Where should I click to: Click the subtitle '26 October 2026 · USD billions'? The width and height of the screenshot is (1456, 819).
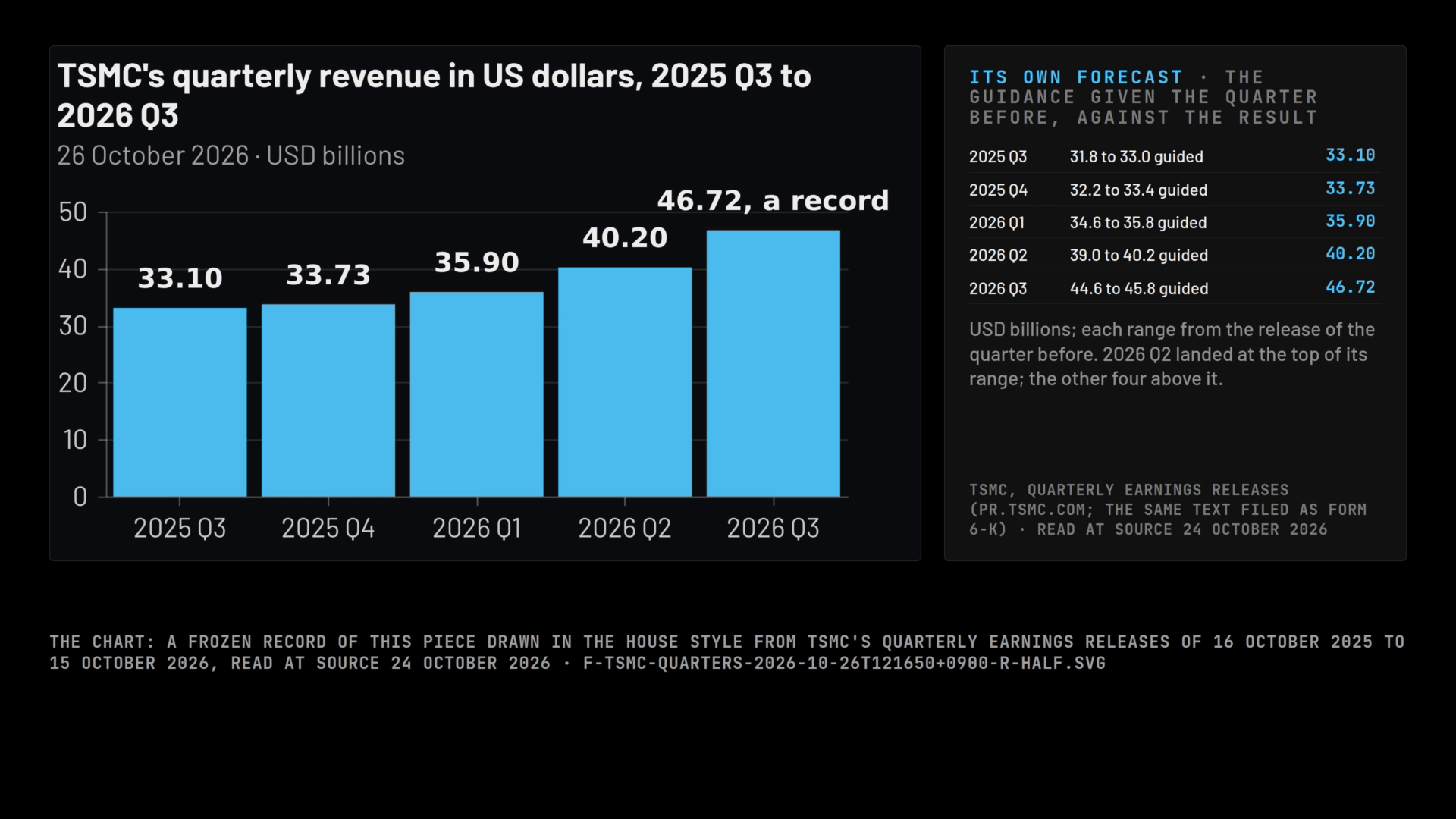[231, 155]
